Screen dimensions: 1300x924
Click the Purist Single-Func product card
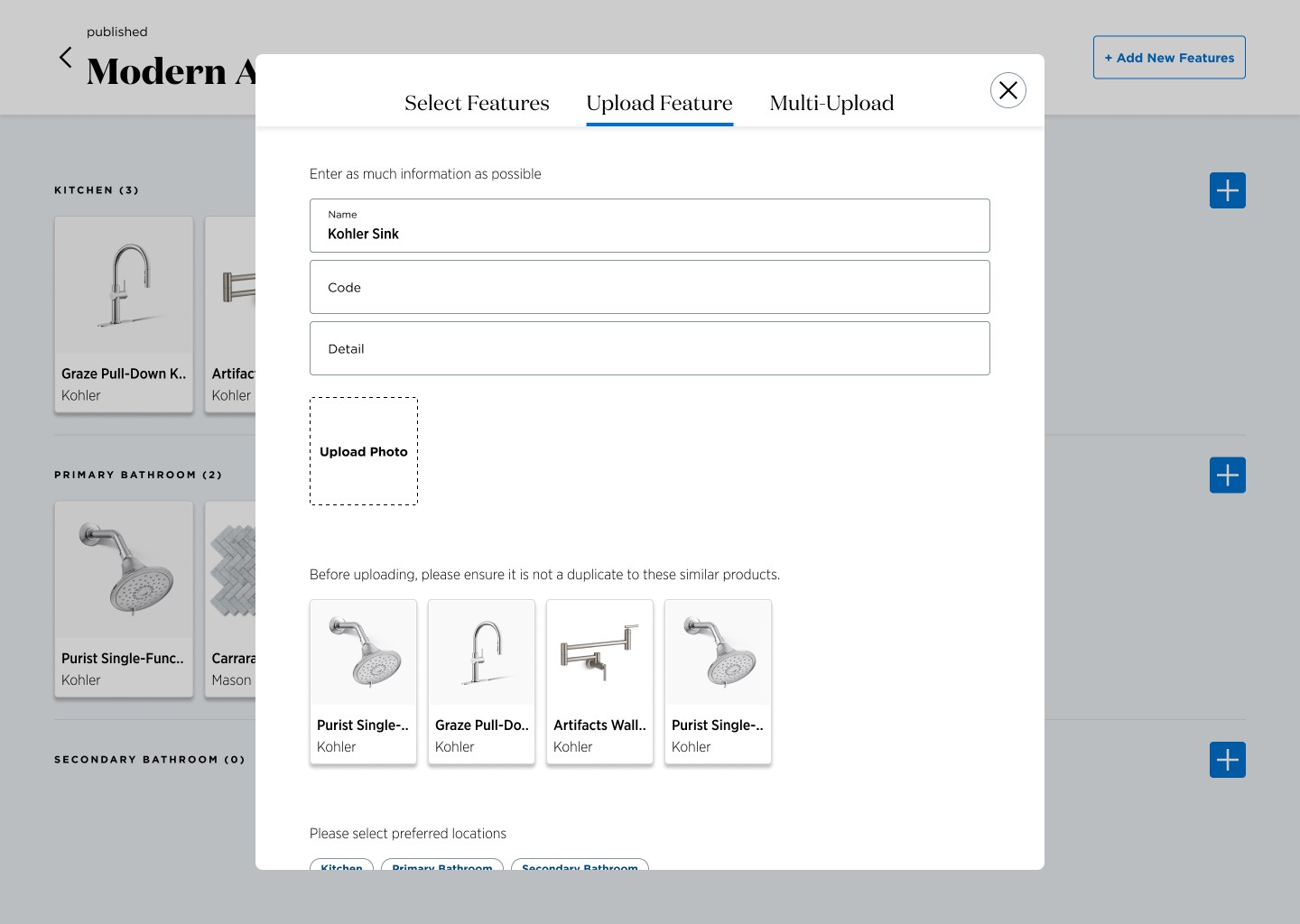point(124,598)
